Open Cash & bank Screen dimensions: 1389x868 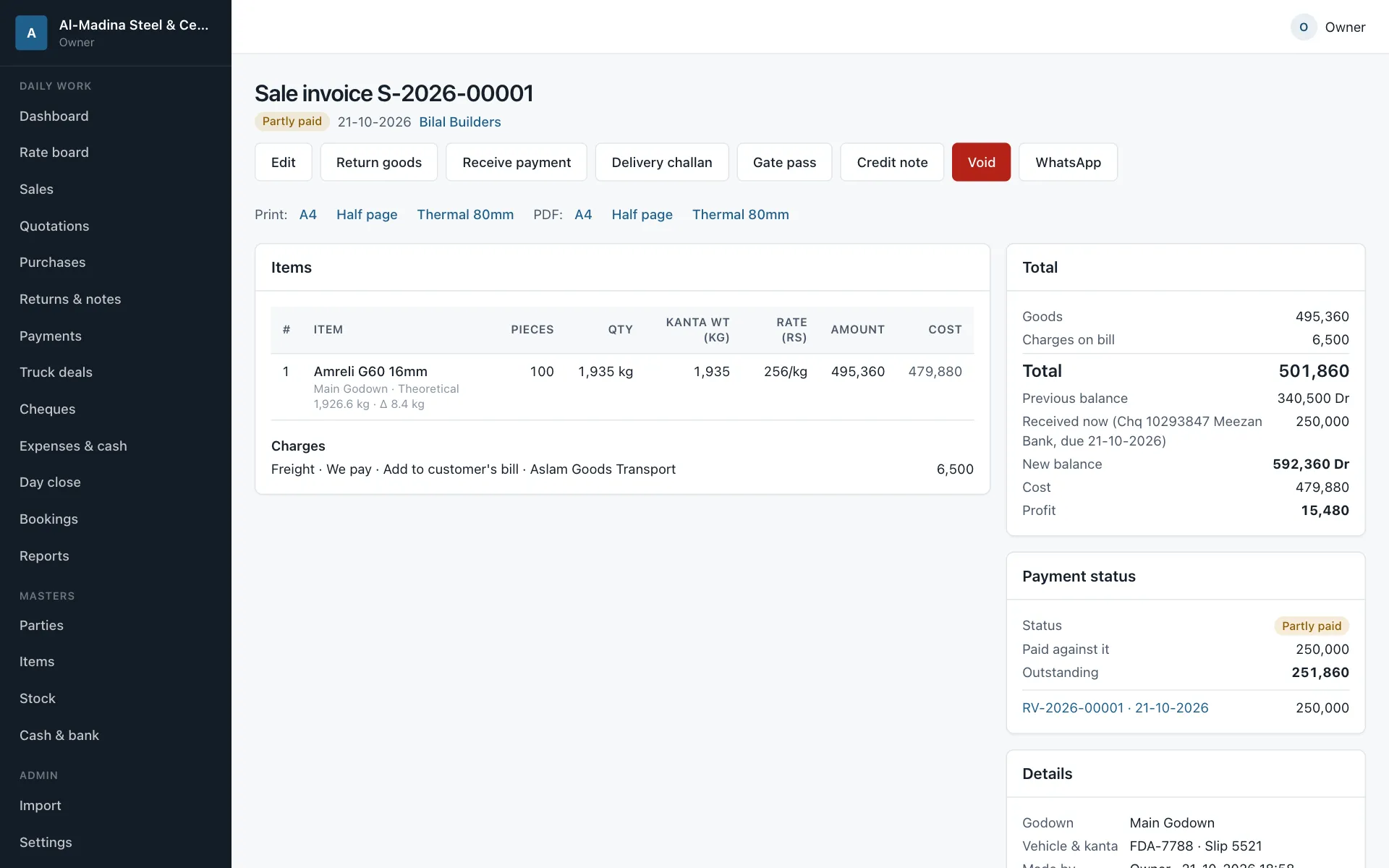tap(59, 736)
